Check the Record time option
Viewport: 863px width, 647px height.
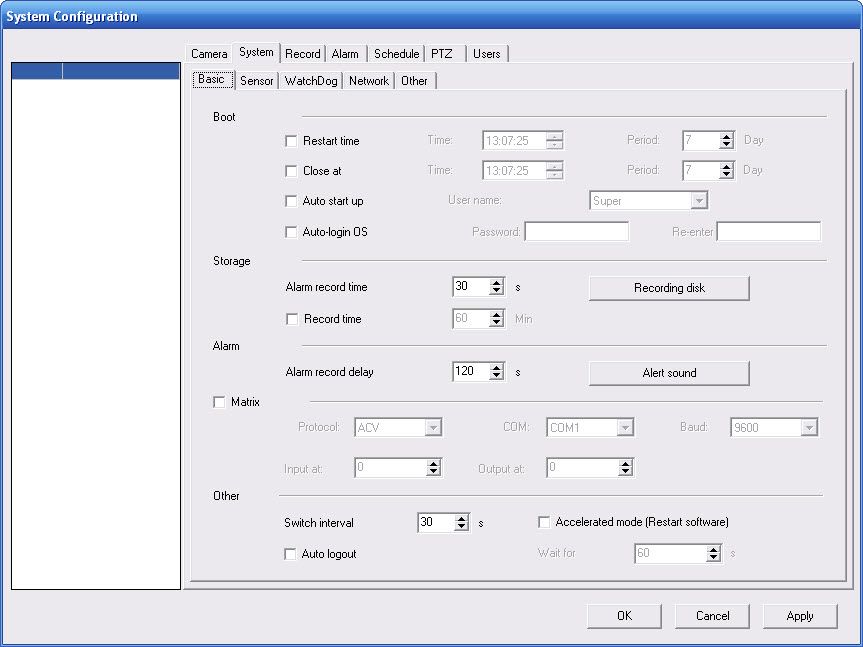click(x=292, y=319)
